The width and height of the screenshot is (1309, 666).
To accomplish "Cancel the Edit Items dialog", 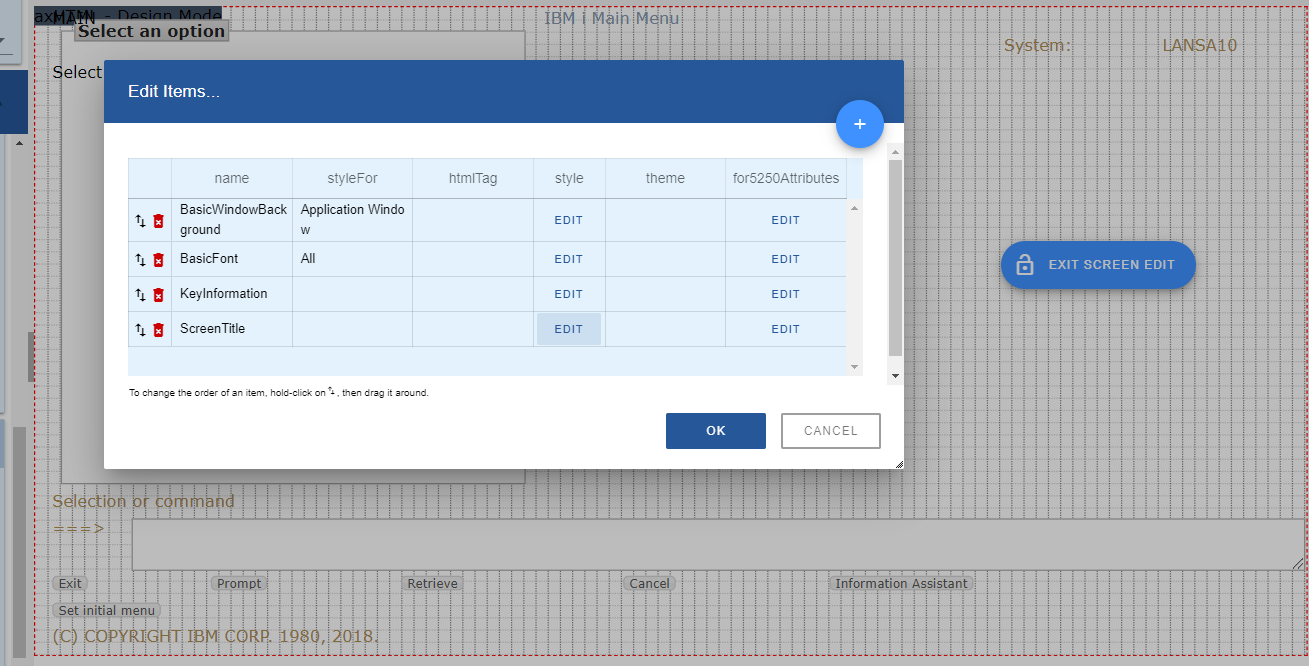I will (830, 431).
